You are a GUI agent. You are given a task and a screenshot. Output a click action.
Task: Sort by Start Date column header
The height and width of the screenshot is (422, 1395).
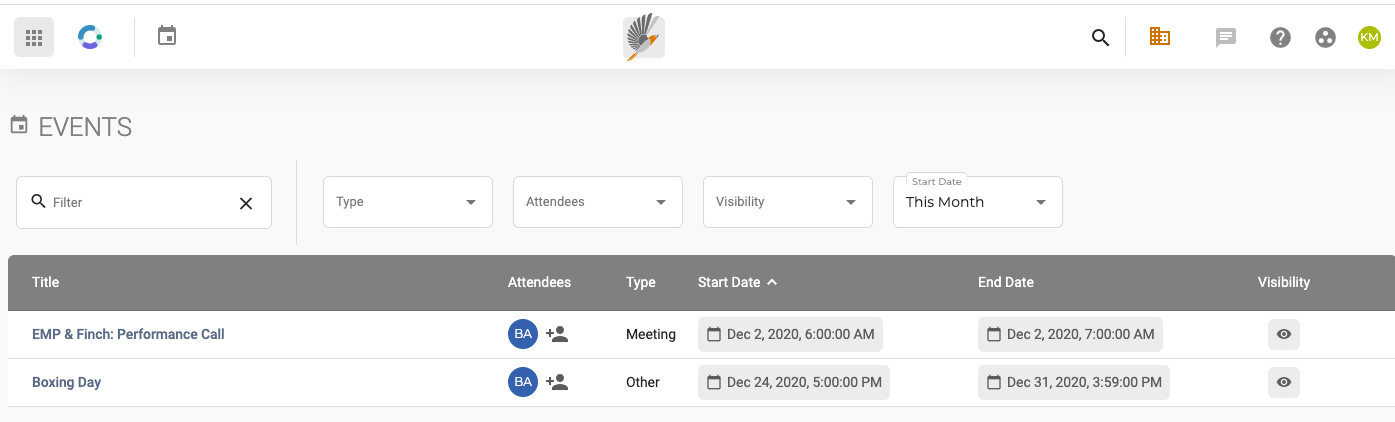click(x=730, y=282)
